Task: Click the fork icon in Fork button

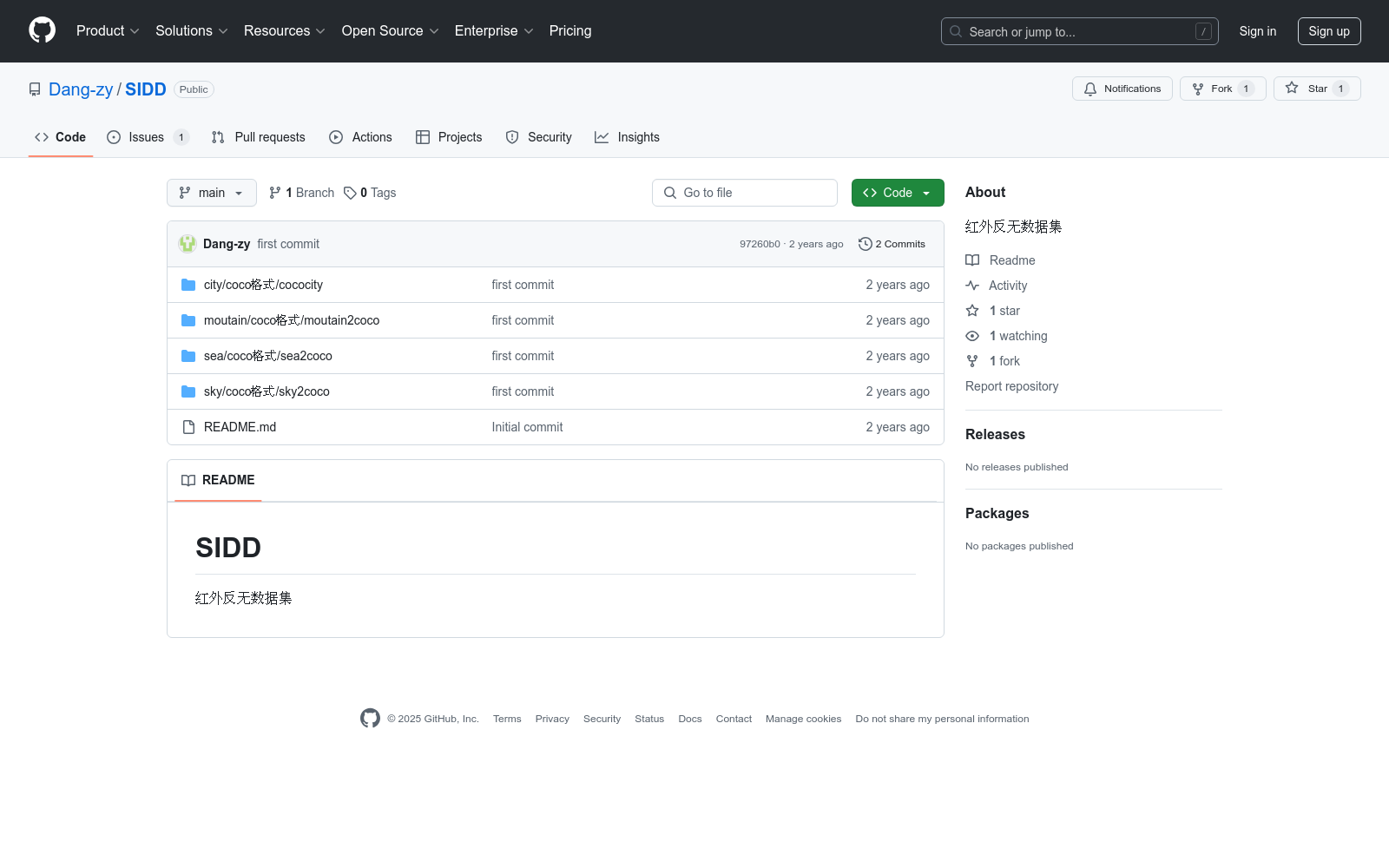Action: point(1198,89)
